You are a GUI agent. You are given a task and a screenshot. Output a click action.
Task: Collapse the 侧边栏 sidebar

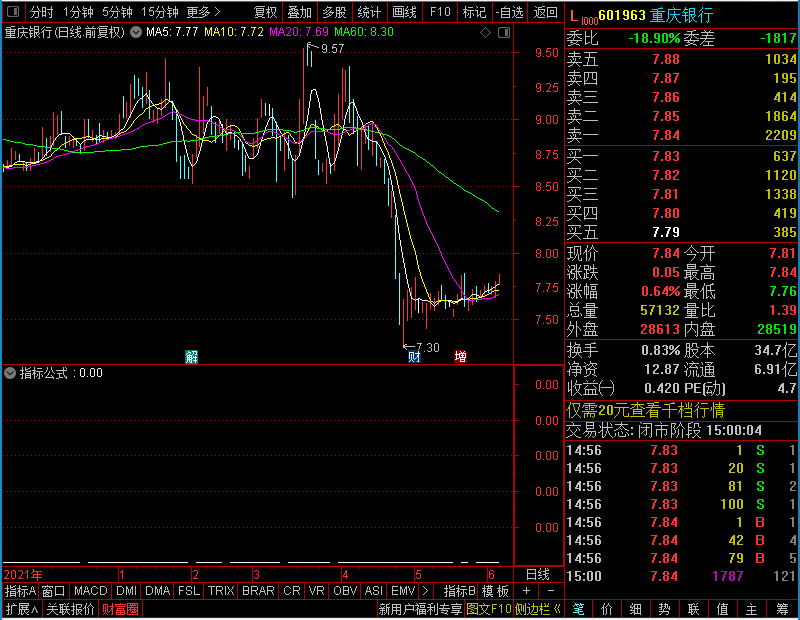538,609
